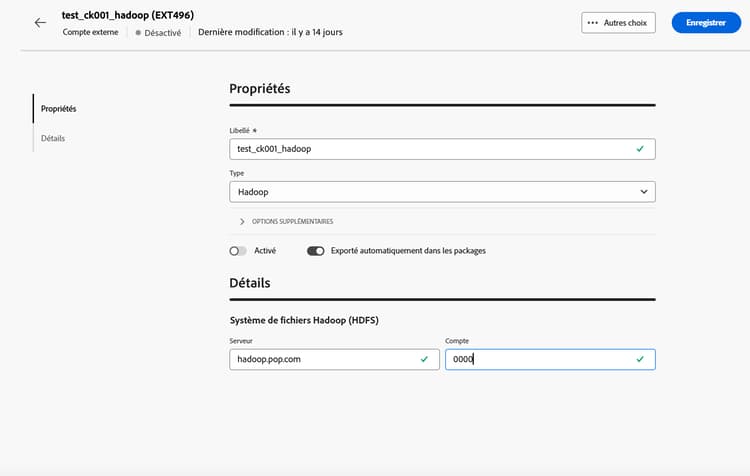The height and width of the screenshot is (476, 750).
Task: Click the Compte externe label in header
Action: [90, 33]
